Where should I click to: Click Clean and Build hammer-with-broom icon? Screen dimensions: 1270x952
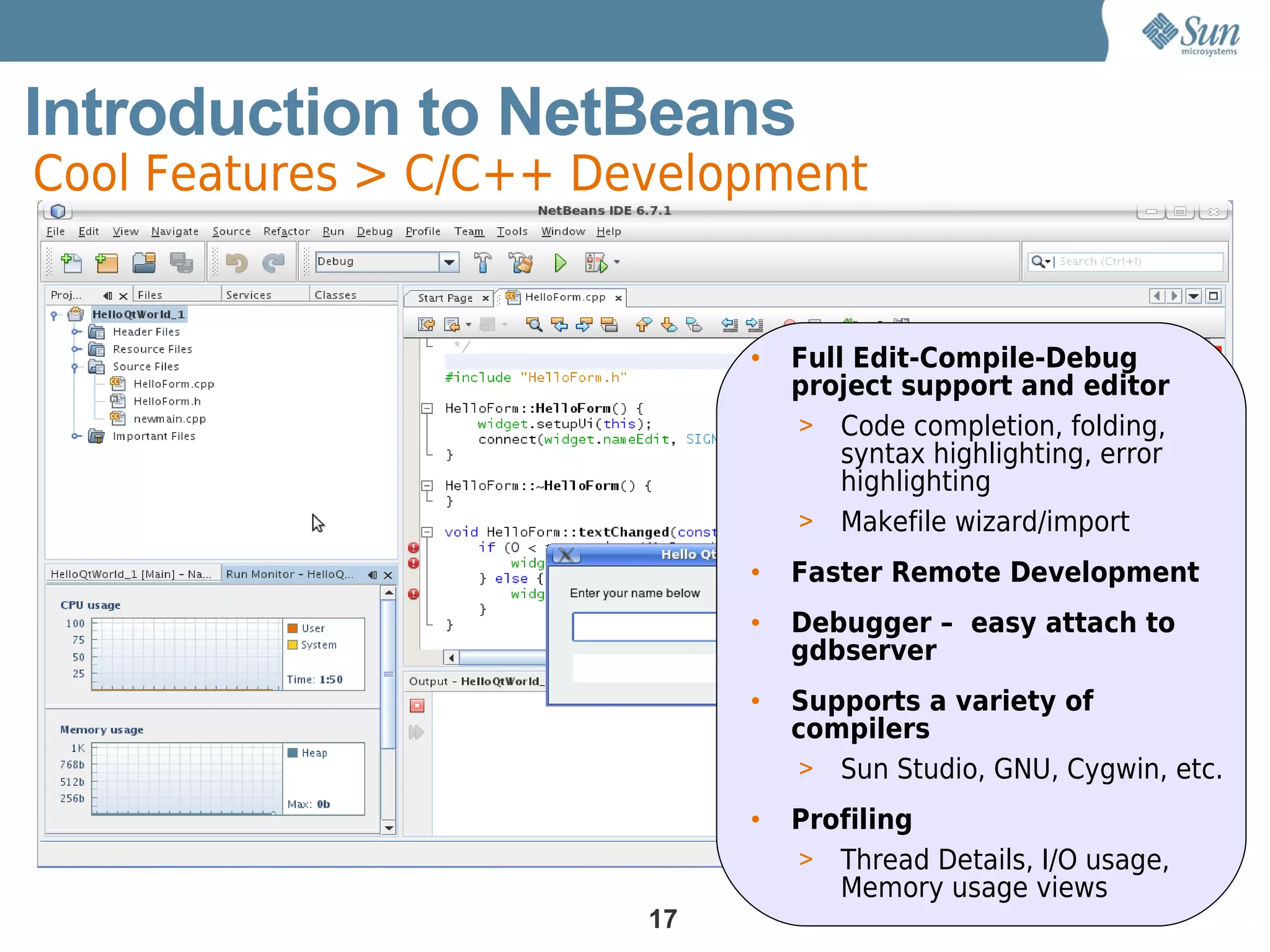tap(520, 263)
